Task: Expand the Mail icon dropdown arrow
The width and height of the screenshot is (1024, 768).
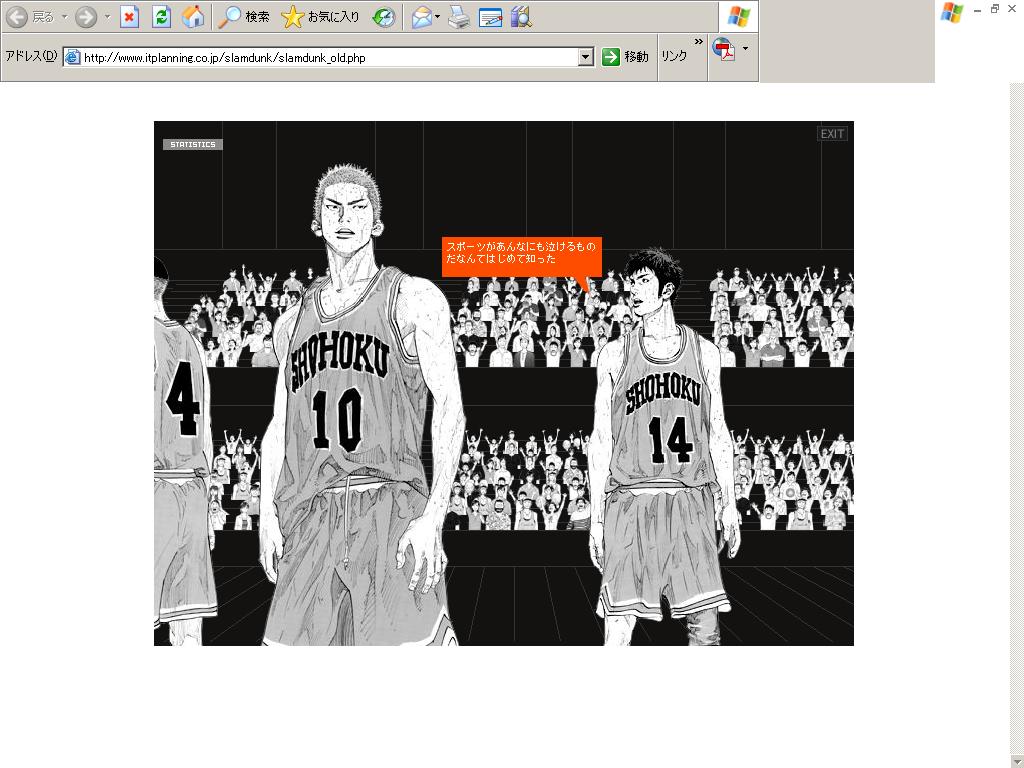Action: (x=438, y=17)
